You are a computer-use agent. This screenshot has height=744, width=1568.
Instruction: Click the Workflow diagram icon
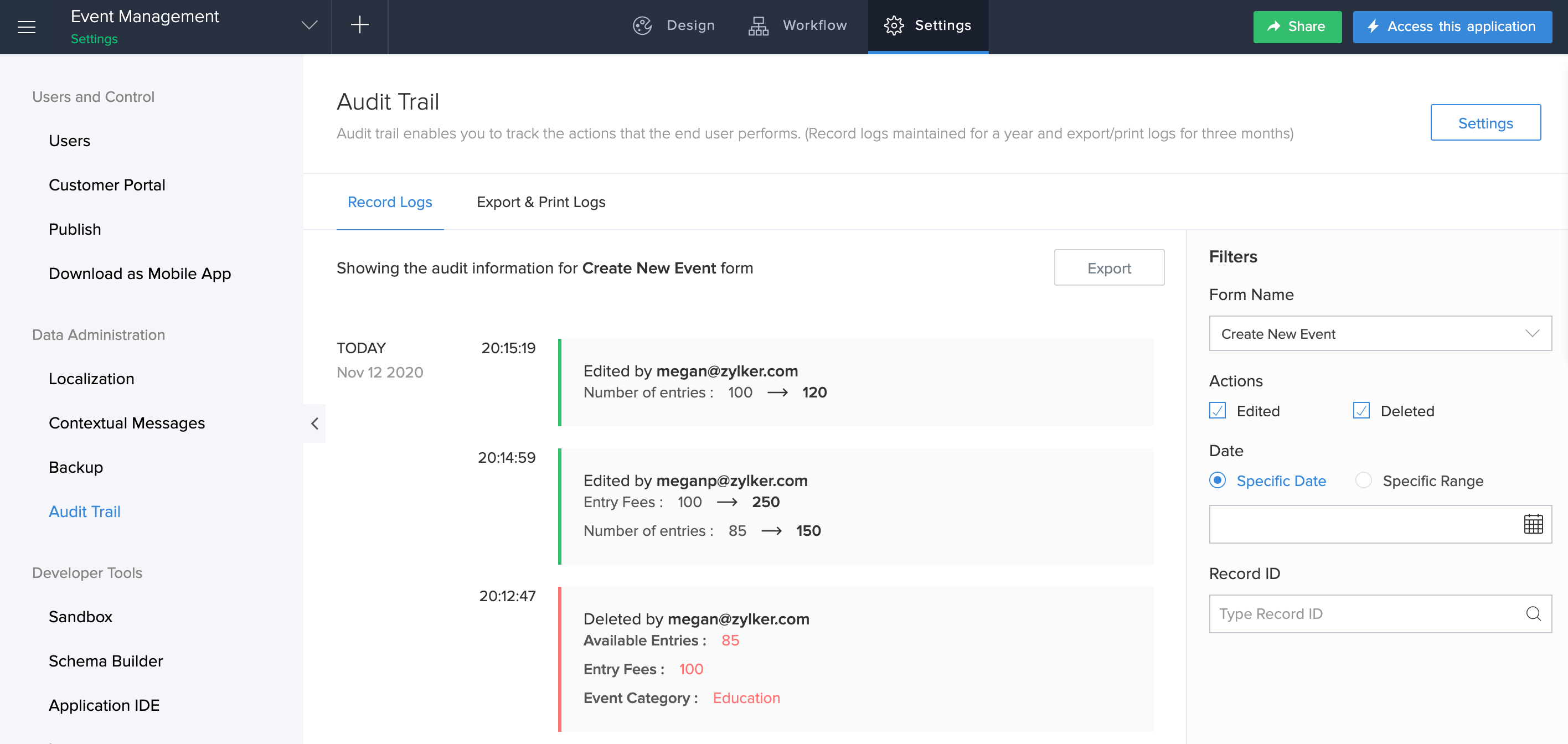coord(758,25)
